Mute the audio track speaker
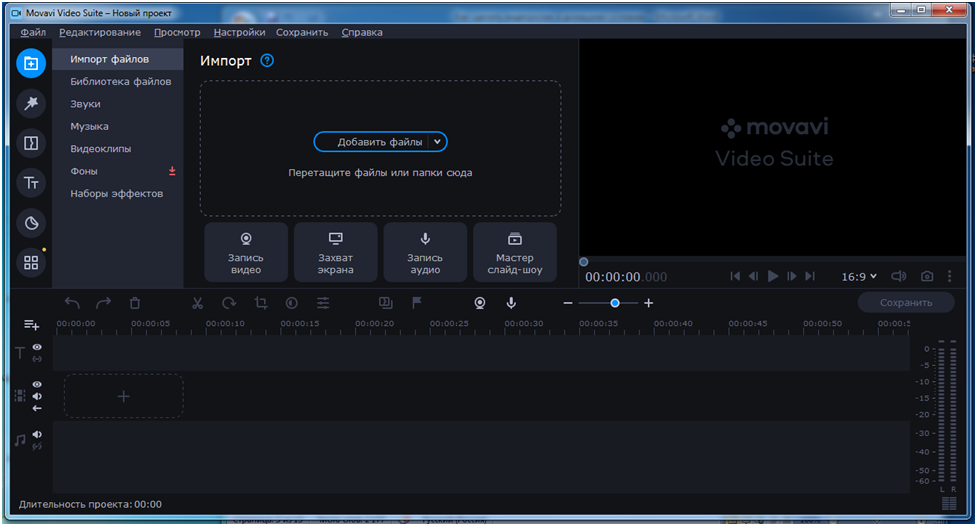Viewport: 977px width, 526px height. click(x=37, y=434)
